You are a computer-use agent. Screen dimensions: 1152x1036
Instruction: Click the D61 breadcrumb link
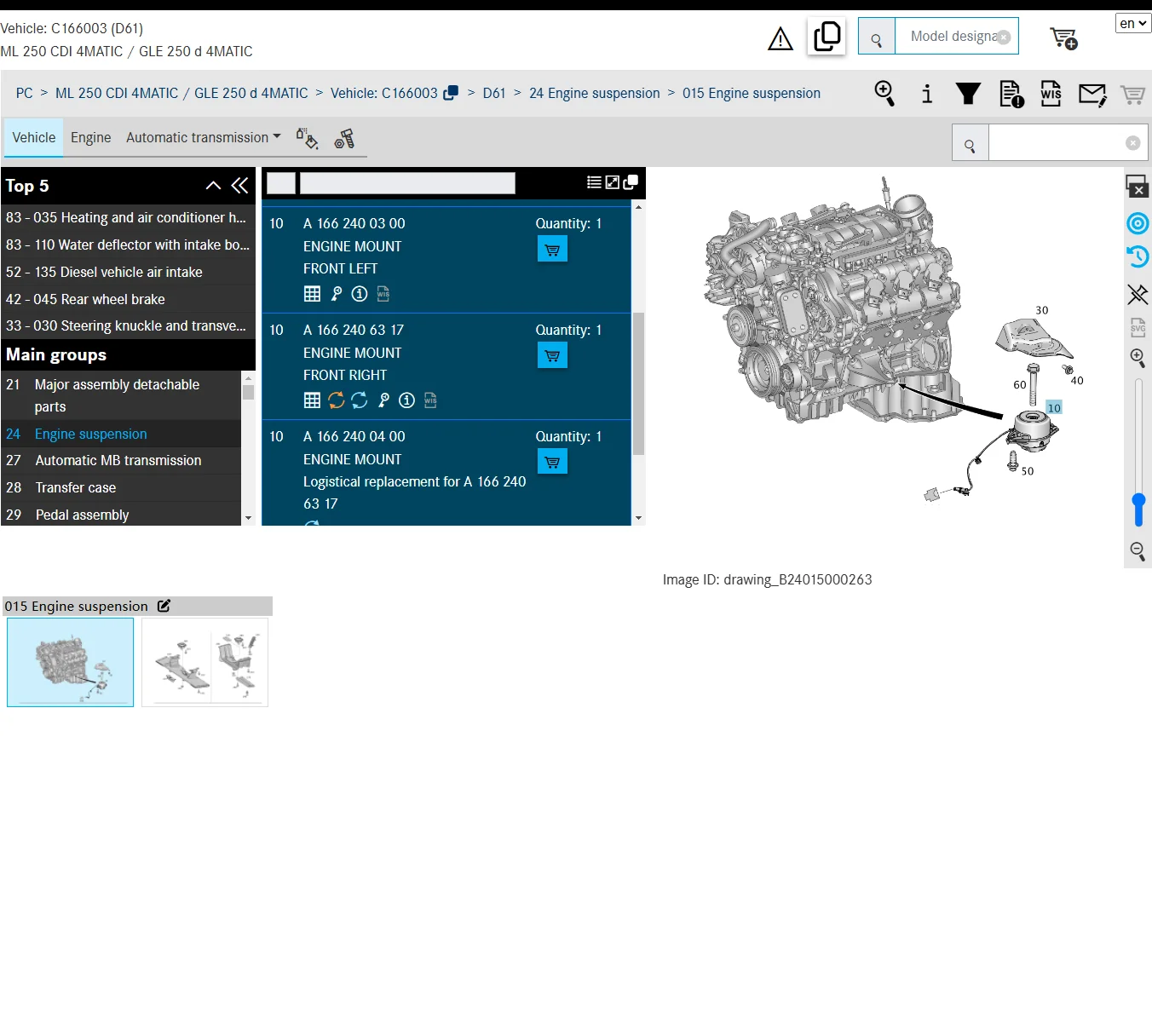pyautogui.click(x=494, y=93)
